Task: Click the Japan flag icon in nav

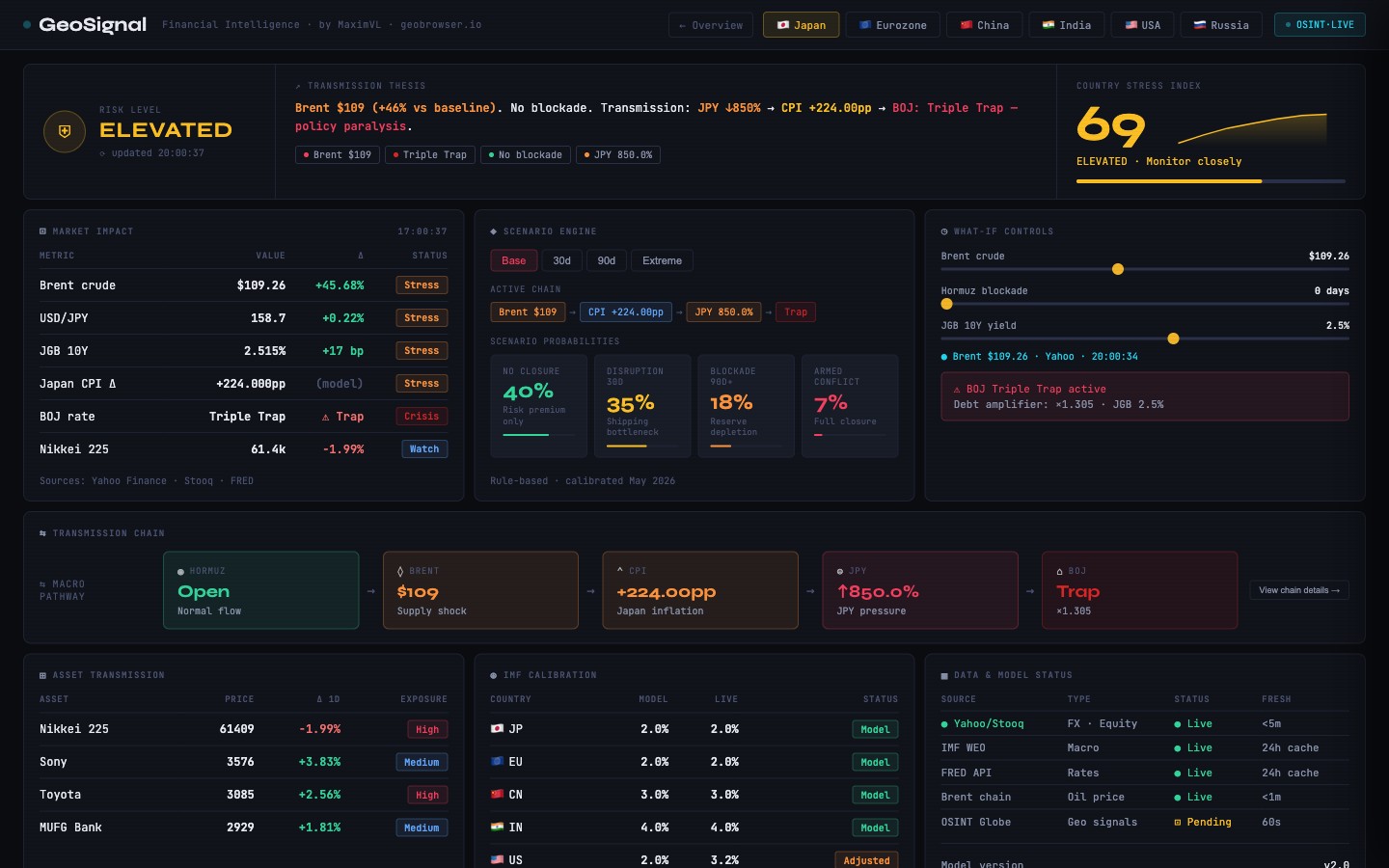Action: point(783,25)
